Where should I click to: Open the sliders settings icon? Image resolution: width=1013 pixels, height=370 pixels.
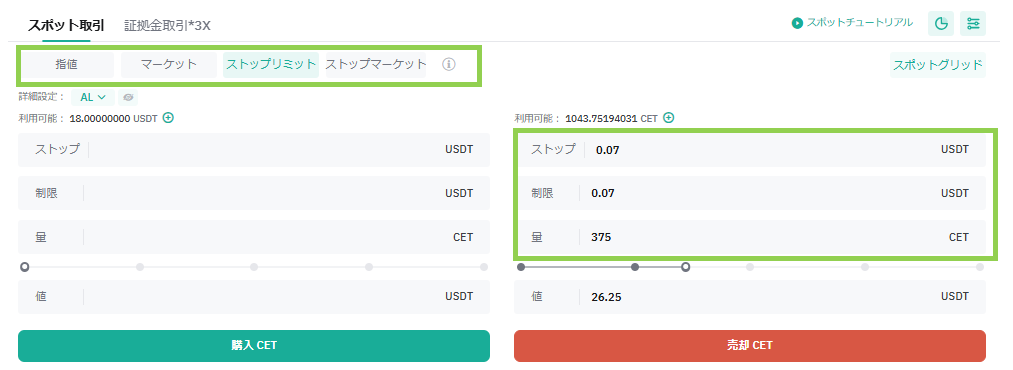pos(973,24)
